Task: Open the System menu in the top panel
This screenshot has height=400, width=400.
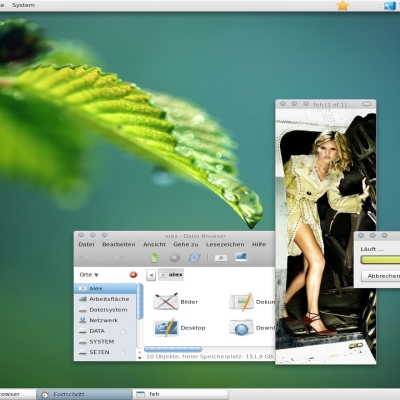Action: pyautogui.click(x=23, y=5)
